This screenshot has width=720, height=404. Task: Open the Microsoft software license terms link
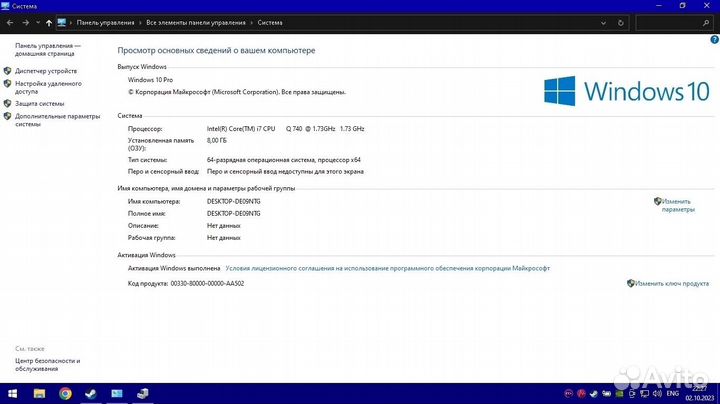(x=387, y=268)
